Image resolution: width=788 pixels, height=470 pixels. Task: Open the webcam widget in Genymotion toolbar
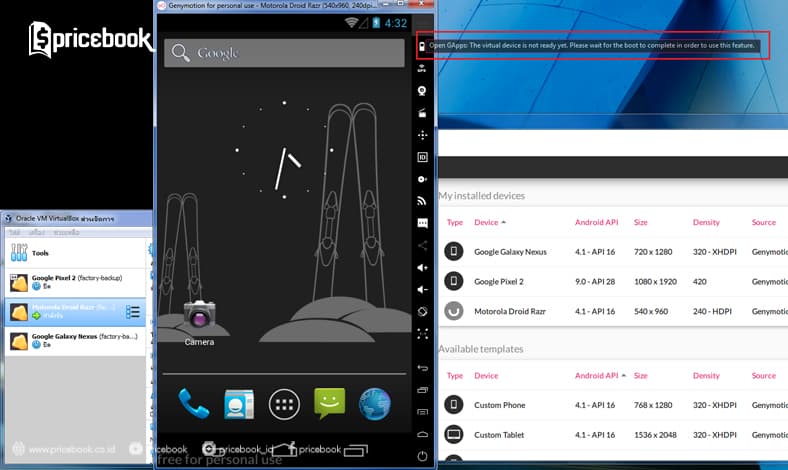click(x=422, y=90)
